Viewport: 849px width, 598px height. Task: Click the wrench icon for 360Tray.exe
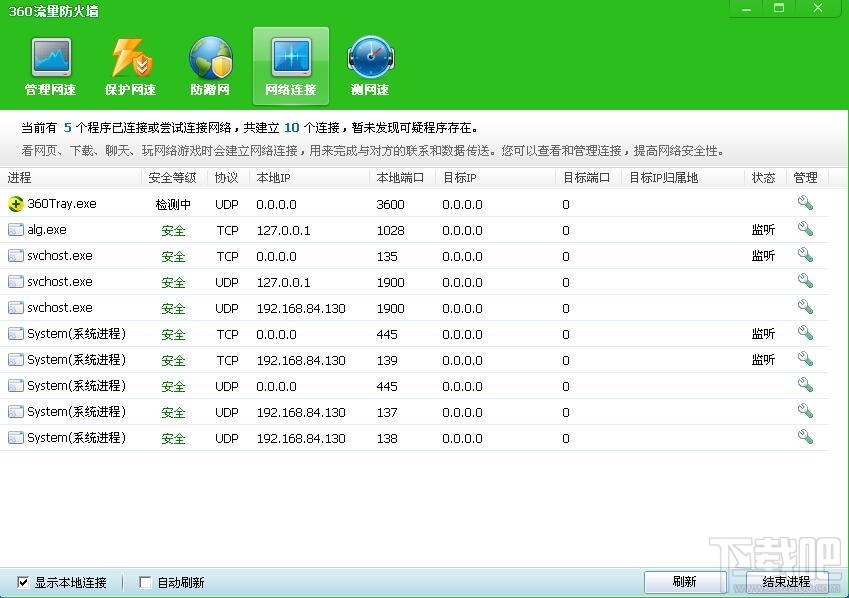point(805,203)
